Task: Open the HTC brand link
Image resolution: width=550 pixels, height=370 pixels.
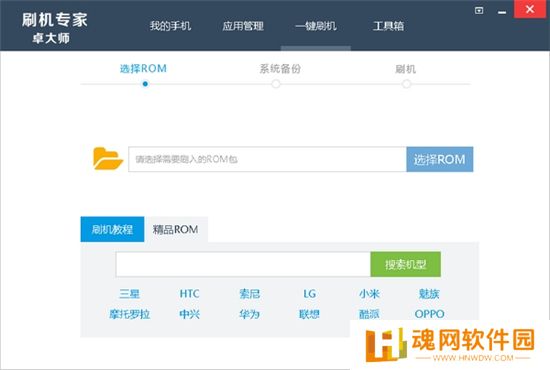Action: (x=189, y=294)
